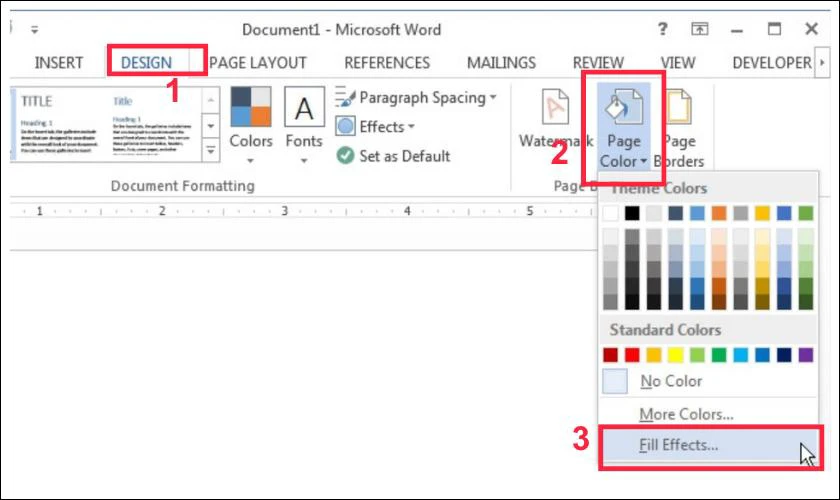Image resolution: width=840 pixels, height=500 pixels.
Task: Click the horizontal ruler at mark 3
Action: [285, 211]
